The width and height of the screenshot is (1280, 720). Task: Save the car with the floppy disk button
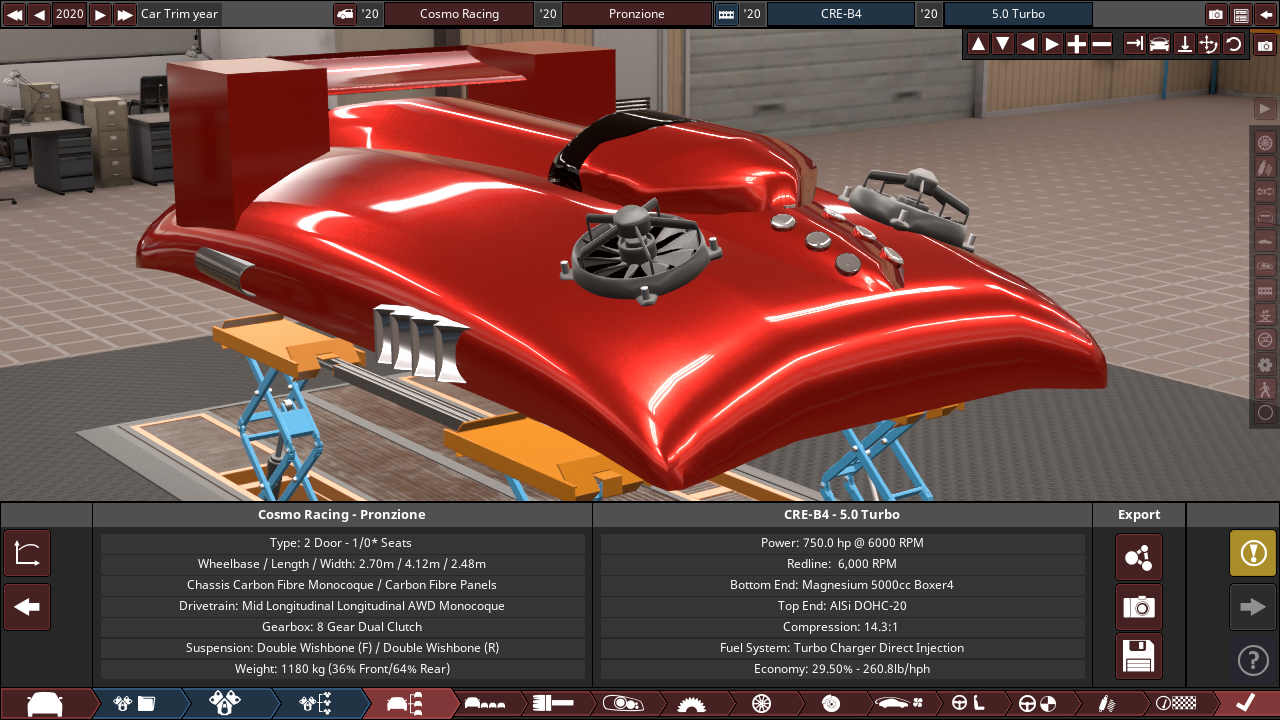[x=1139, y=657]
